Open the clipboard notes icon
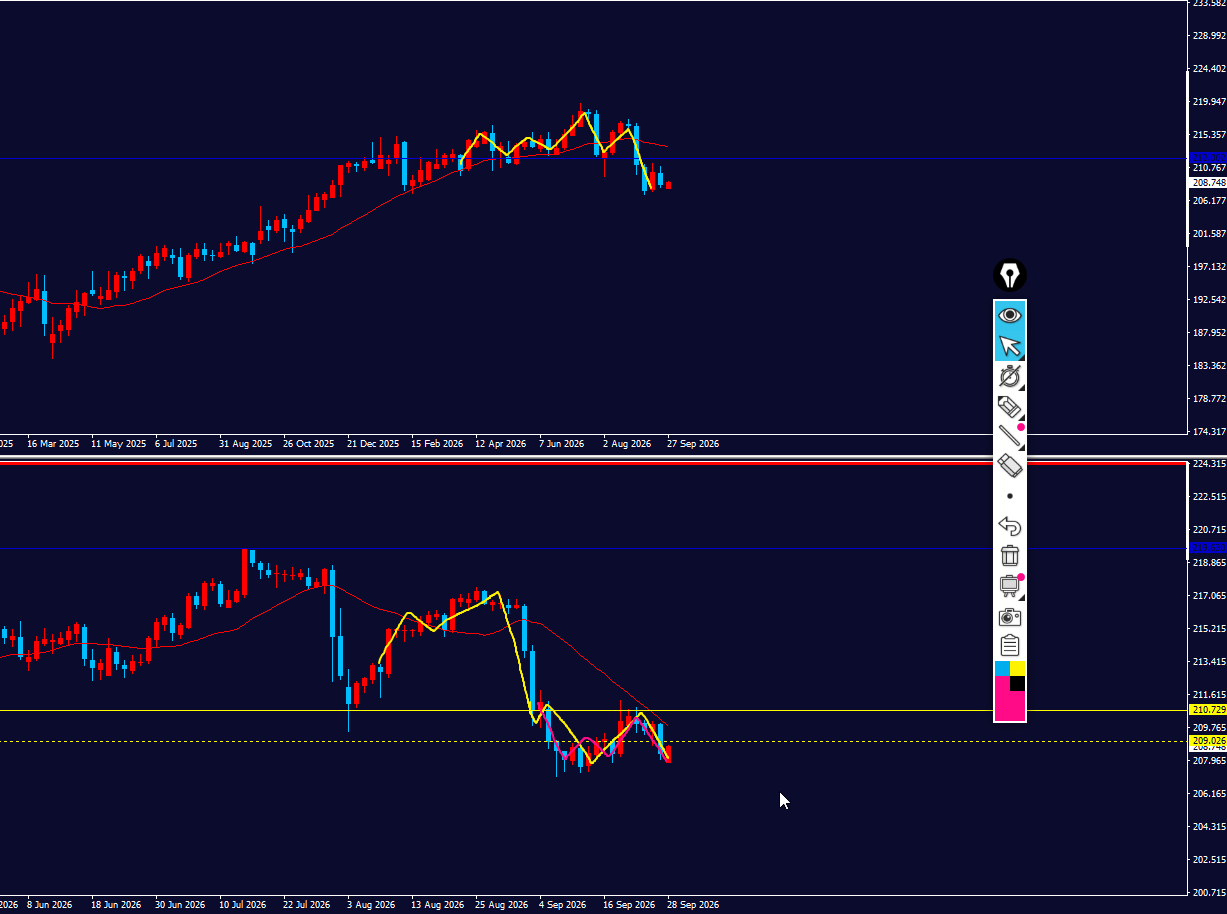 tap(1010, 646)
